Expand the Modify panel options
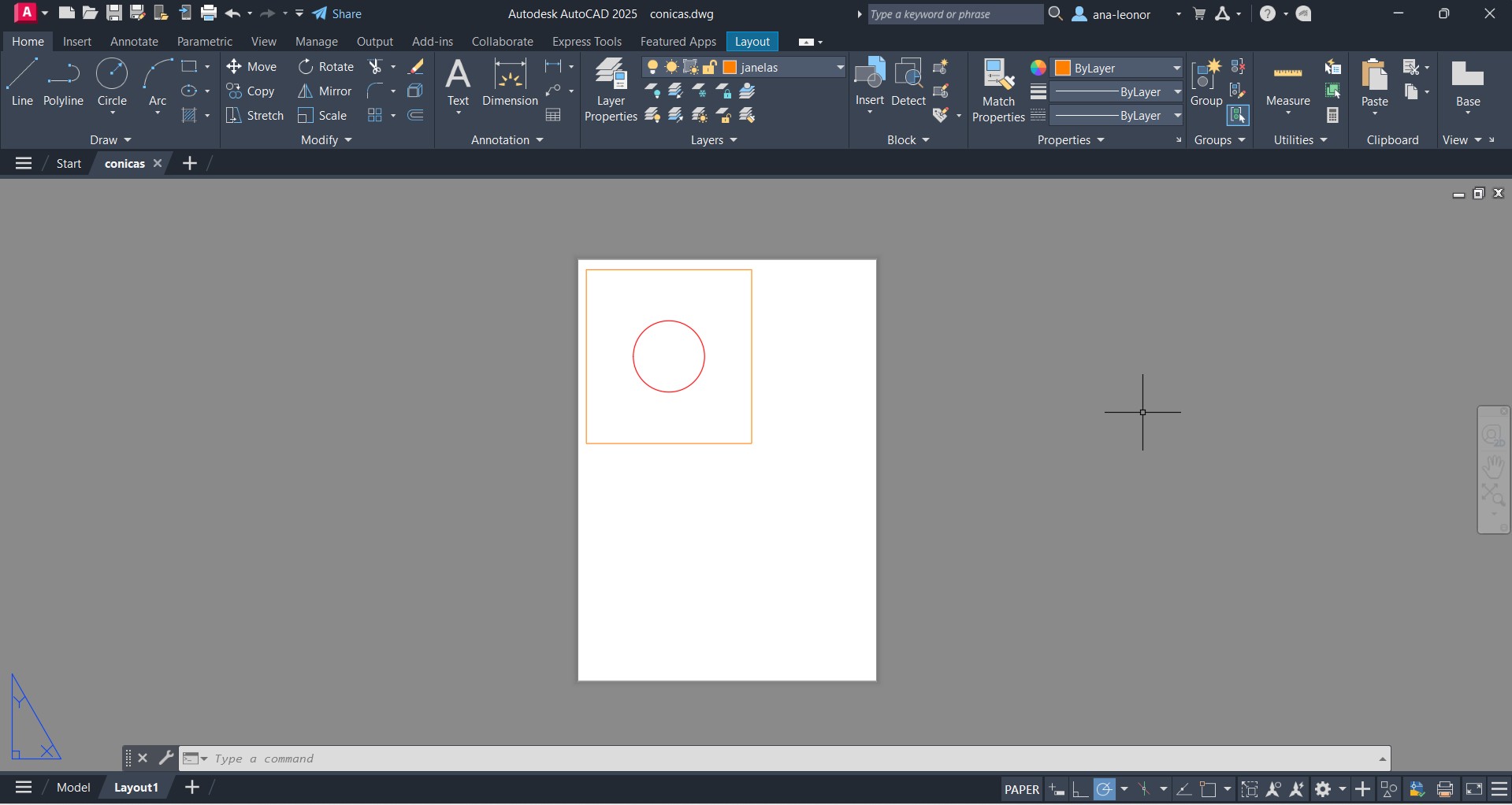Screen dimensions: 1512x805 (x=326, y=140)
